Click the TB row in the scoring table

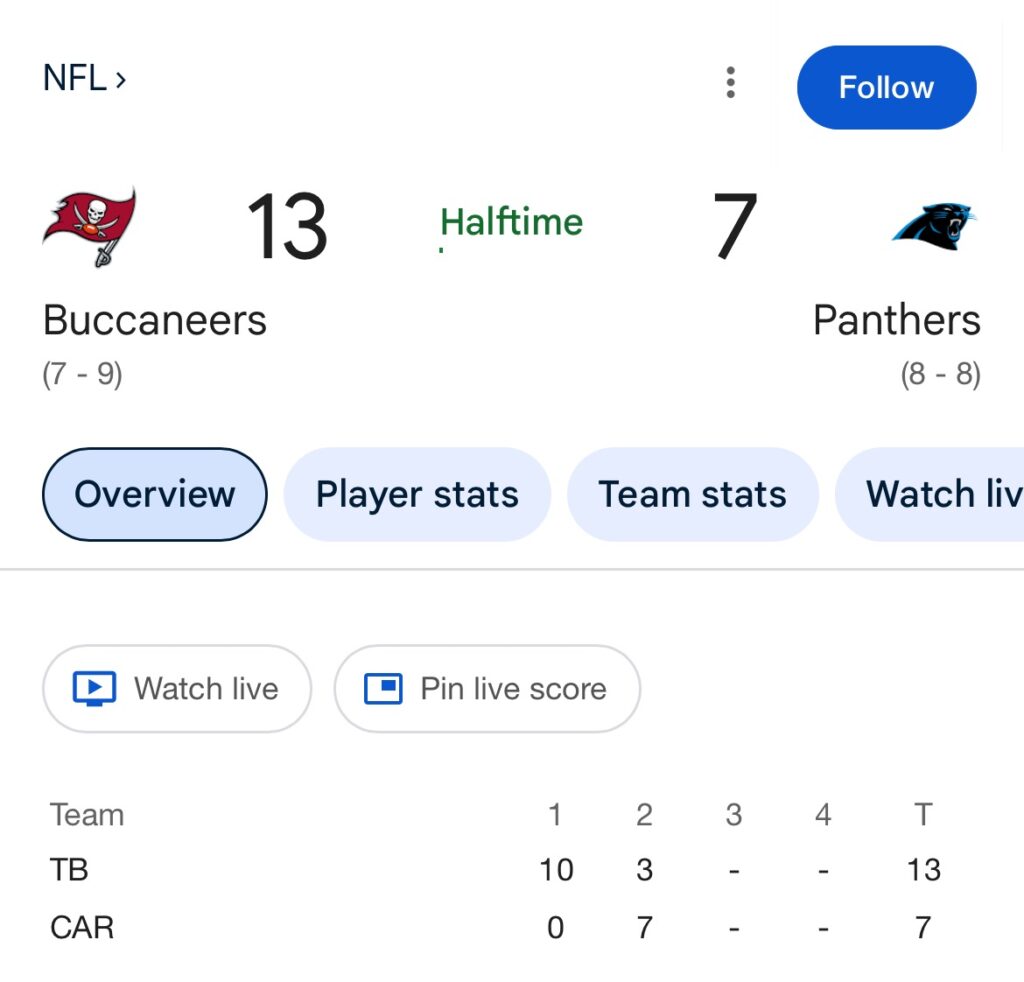[70, 870]
